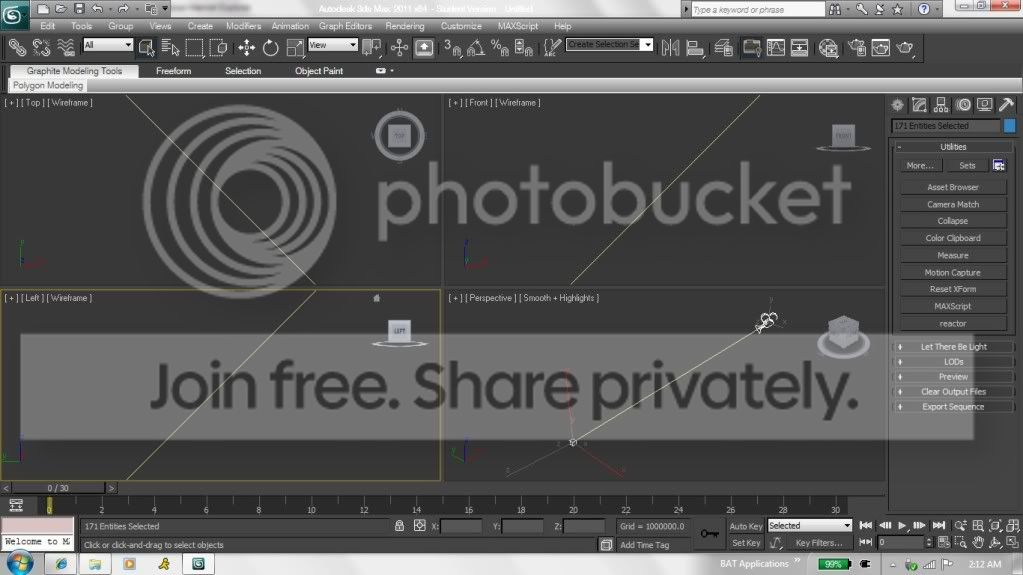Toggle Set Key mode

coord(746,542)
